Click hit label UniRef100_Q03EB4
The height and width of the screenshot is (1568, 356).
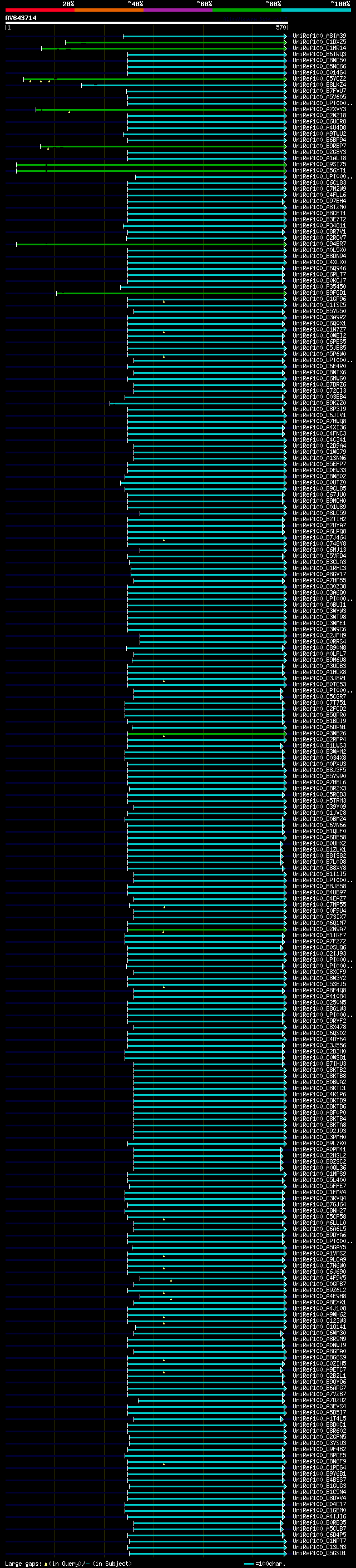(x=319, y=397)
